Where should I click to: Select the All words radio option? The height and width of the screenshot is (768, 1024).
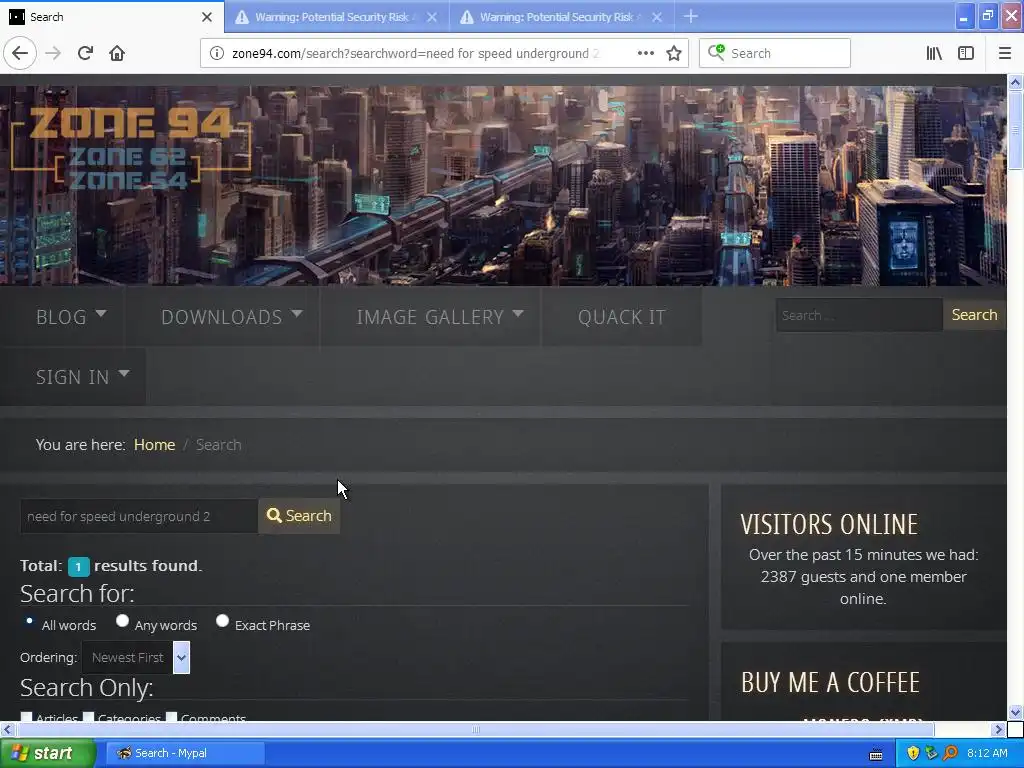[x=29, y=621]
